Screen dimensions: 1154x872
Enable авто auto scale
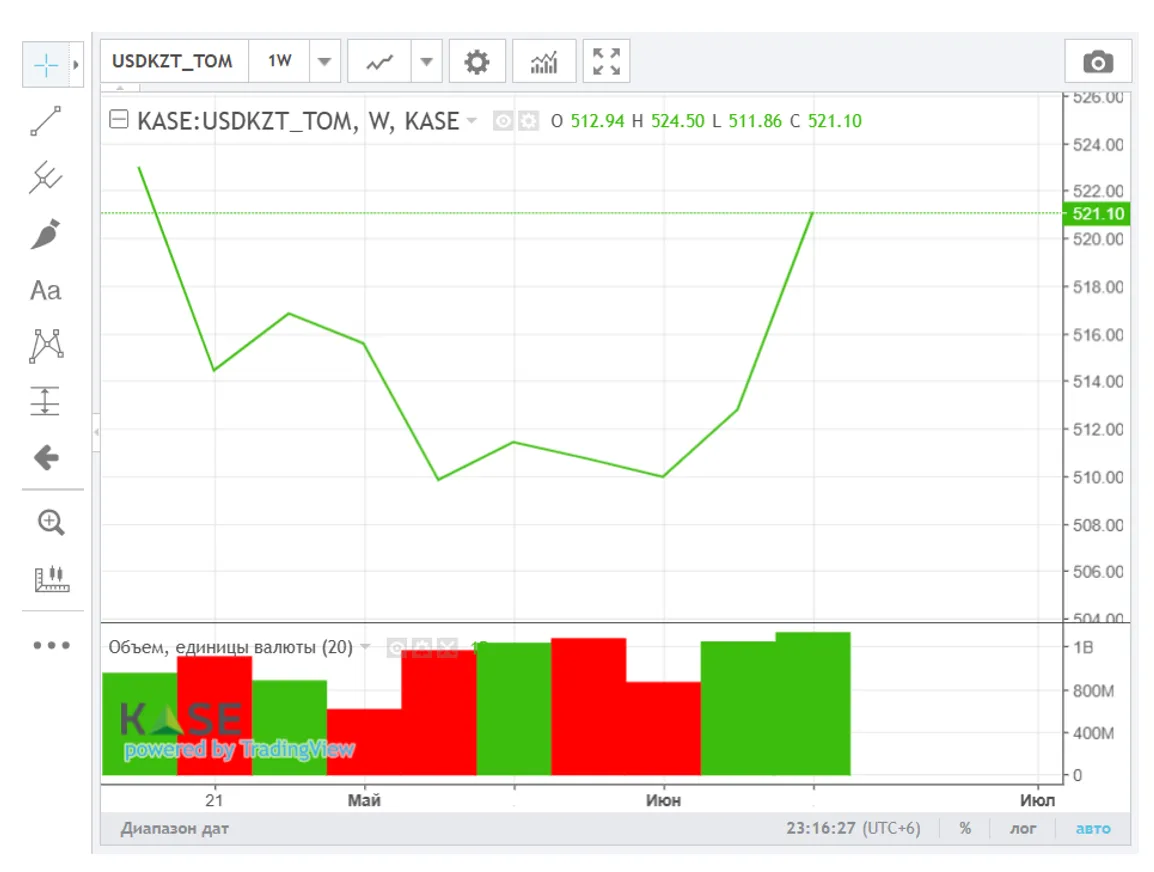point(1093,828)
